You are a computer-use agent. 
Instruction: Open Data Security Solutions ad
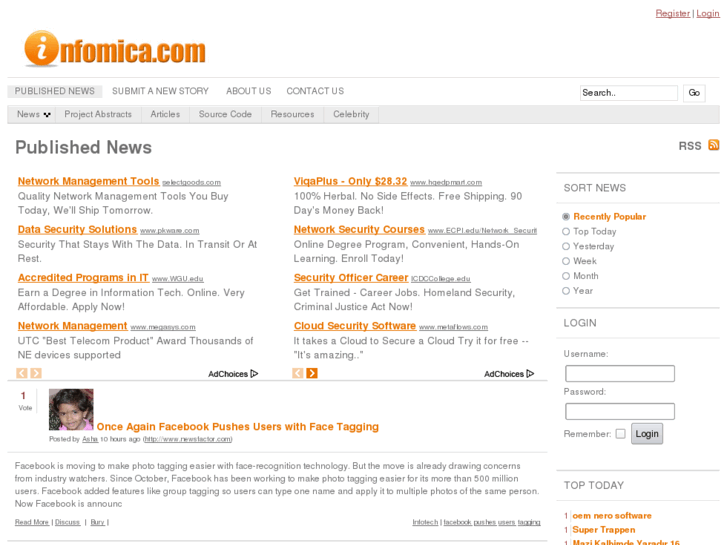pos(77,230)
